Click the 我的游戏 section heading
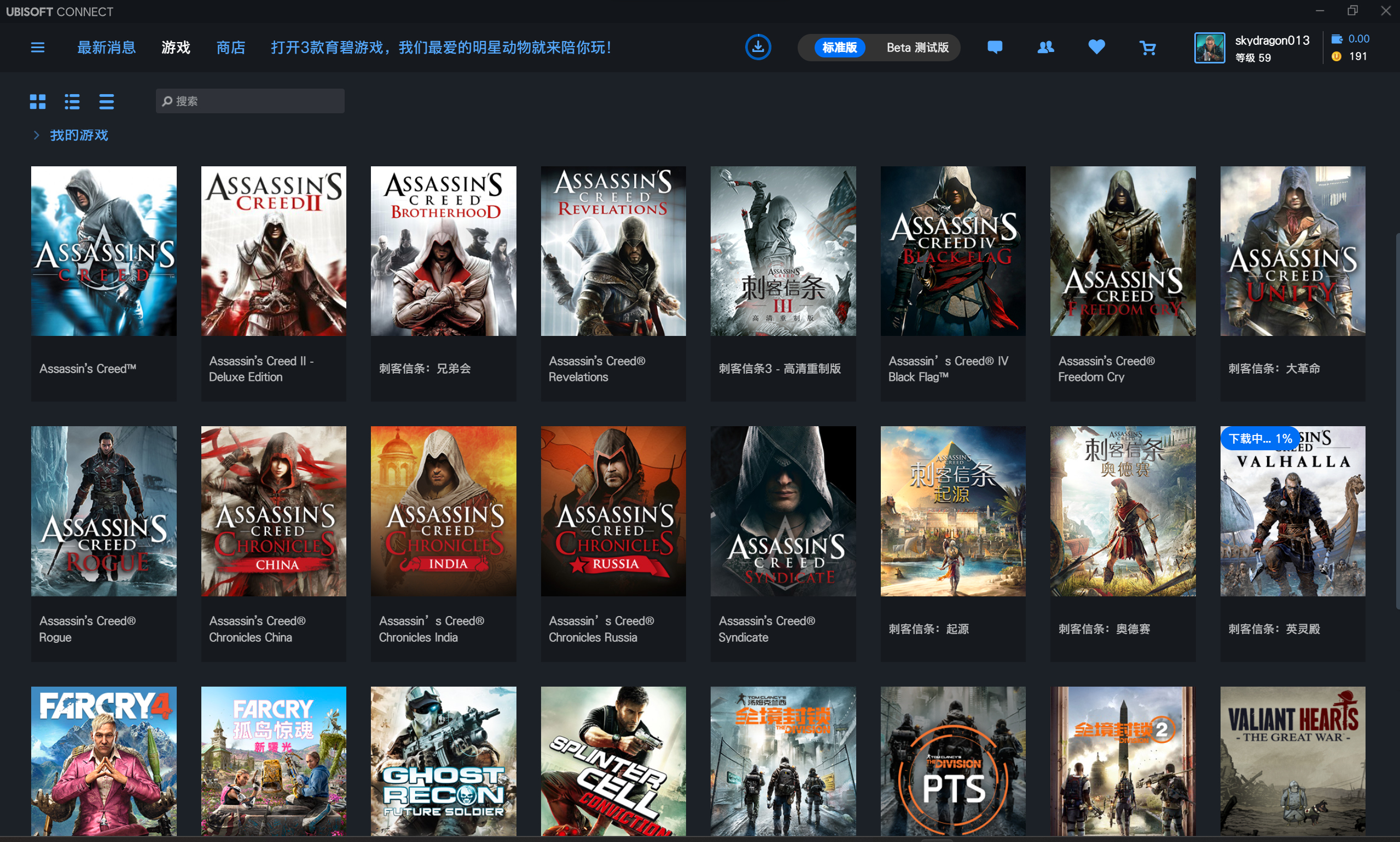The width and height of the screenshot is (1400, 842). 79,135
